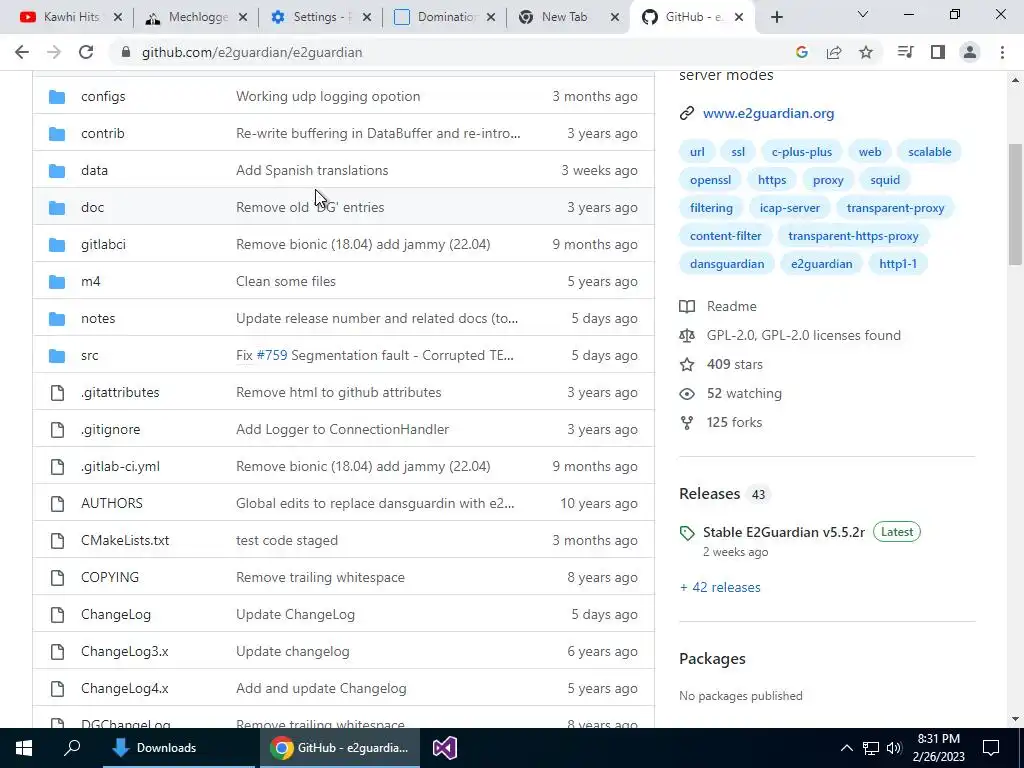The height and width of the screenshot is (768, 1024).
Task: Click the m4 folder icon
Action: pyautogui.click(x=57, y=282)
